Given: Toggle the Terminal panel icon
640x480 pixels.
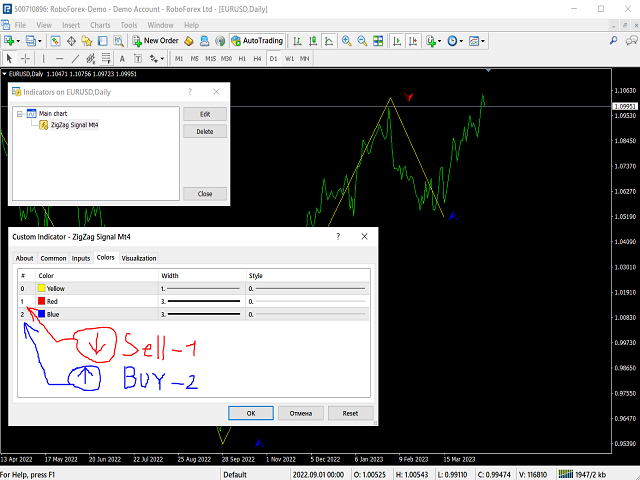Looking at the screenshot, I should coord(103,41).
